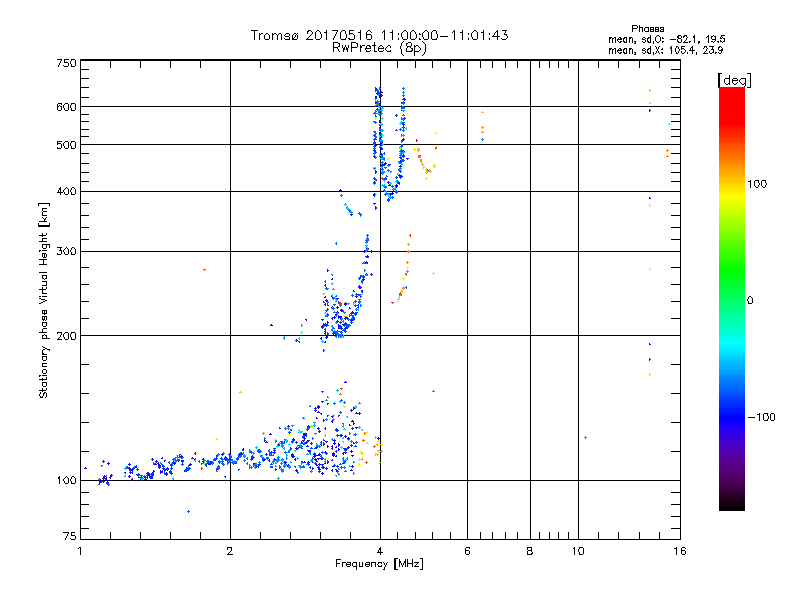Click the x-axis label '10'
The height and width of the screenshot is (600, 800).
click(x=578, y=551)
